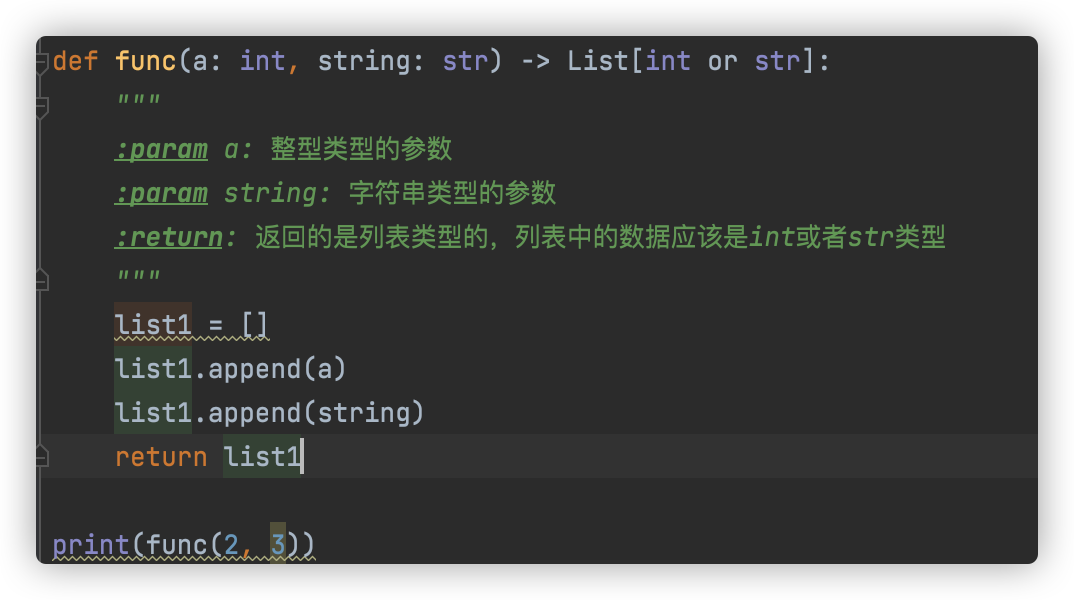Click the highlighted list1 assignment variable

tap(153, 325)
